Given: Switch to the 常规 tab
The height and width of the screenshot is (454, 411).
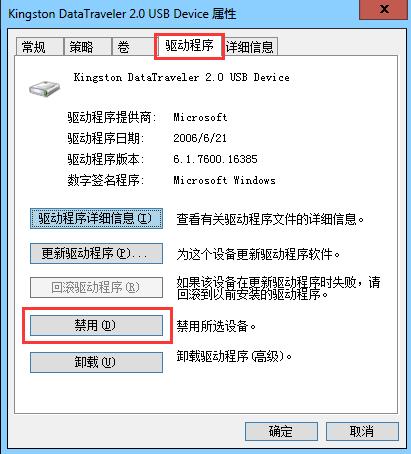Looking at the screenshot, I should pos(40,47).
